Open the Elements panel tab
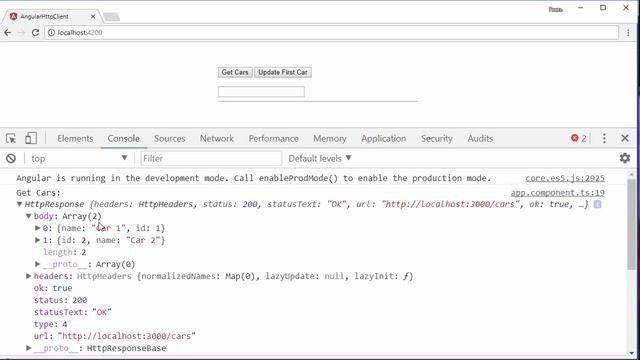This screenshot has width=640, height=360. point(75,139)
